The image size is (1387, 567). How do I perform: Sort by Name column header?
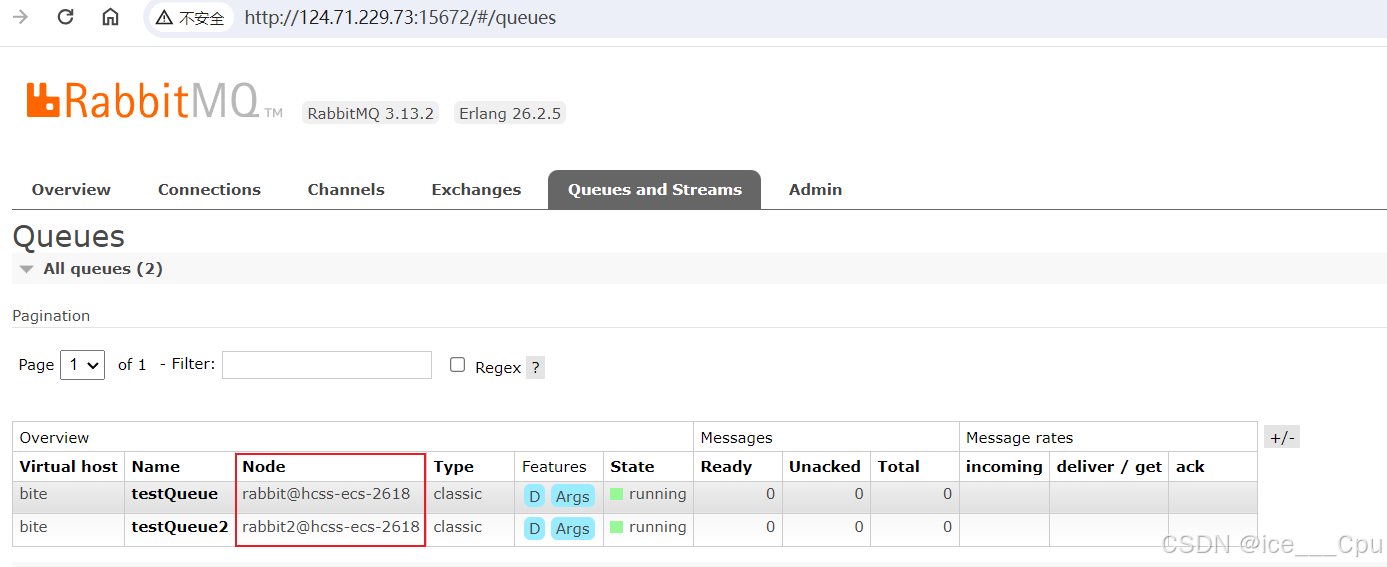click(156, 467)
